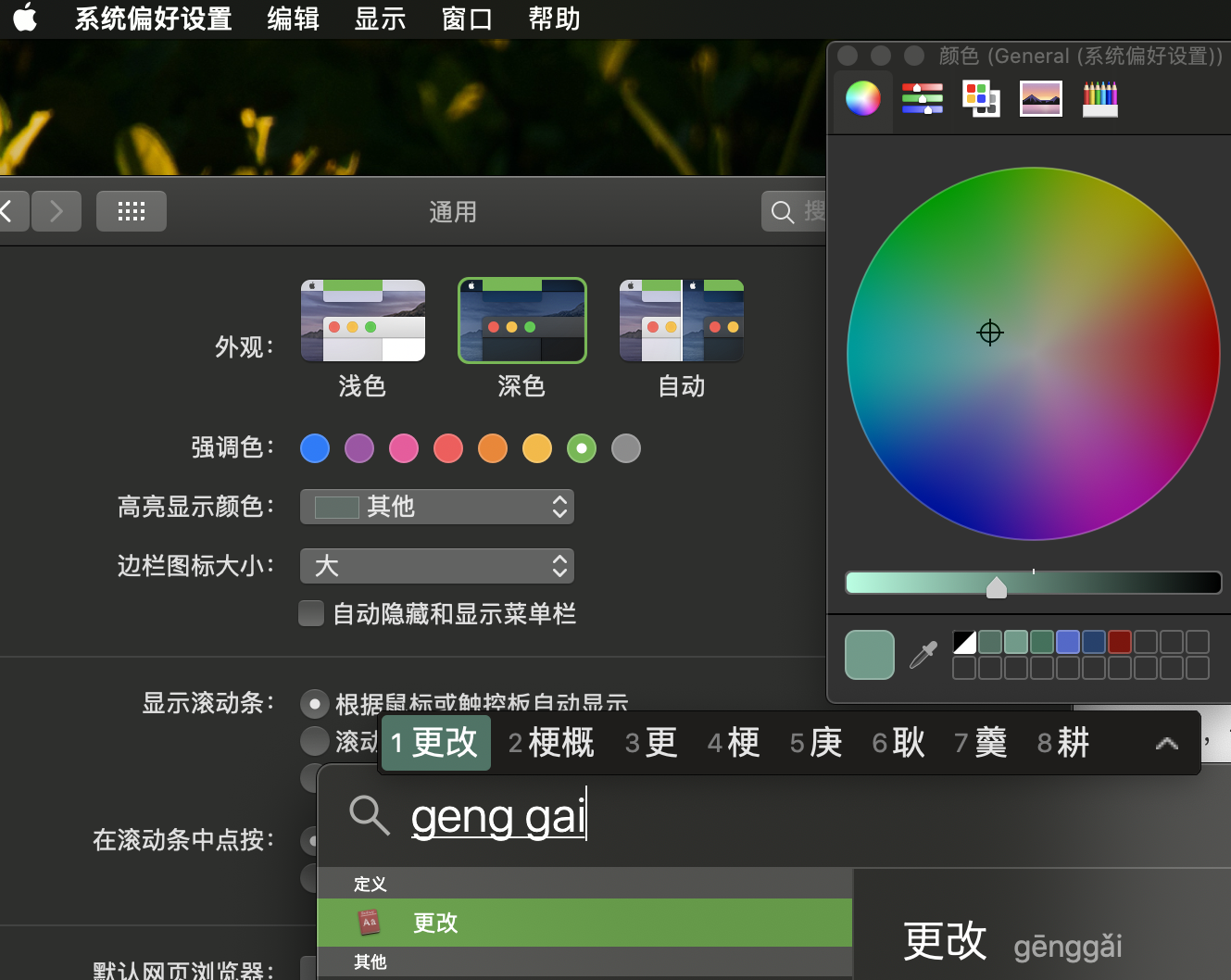Open the 窗口 menu

pyautogui.click(x=467, y=19)
